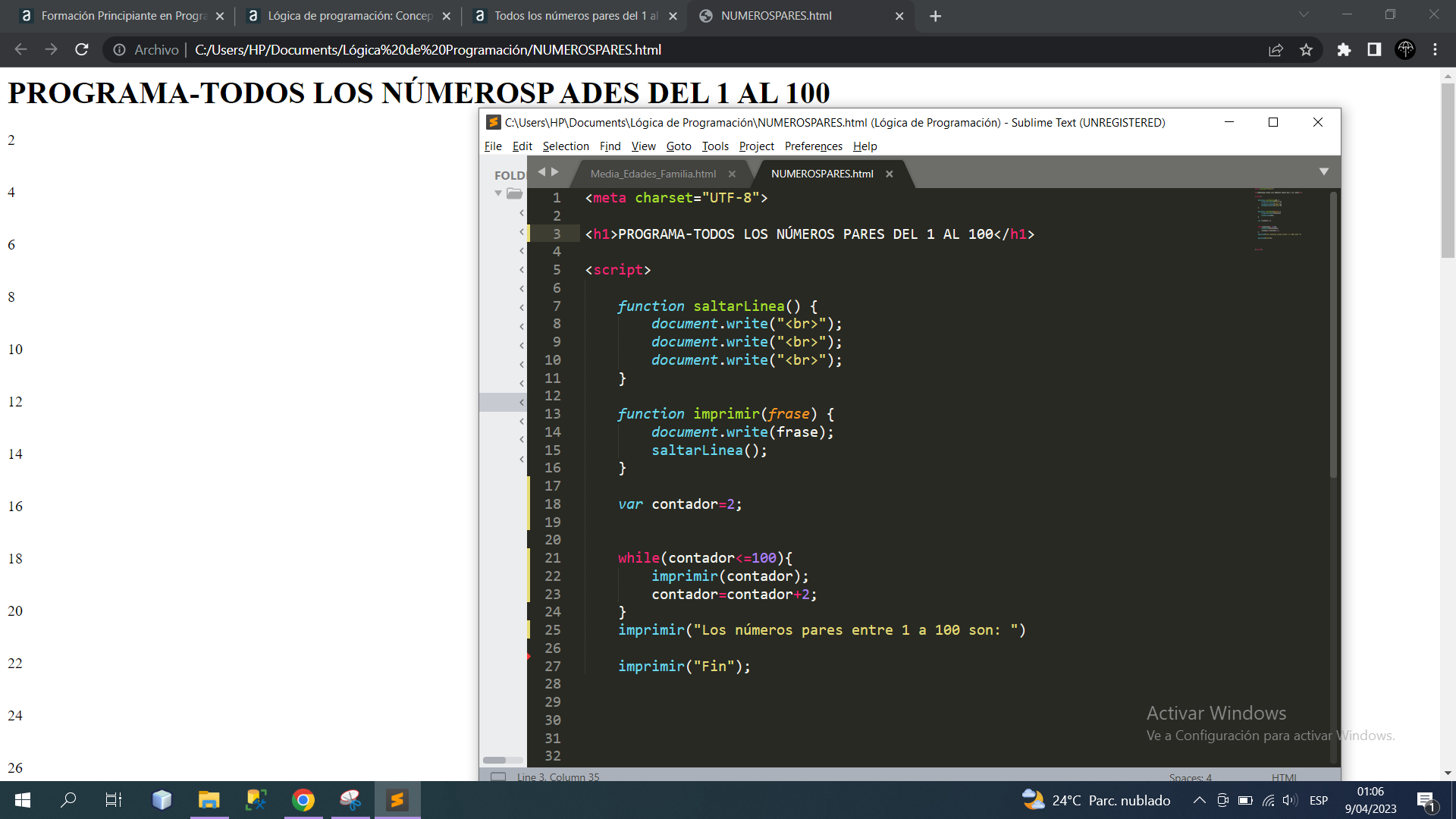Open Sublime Text from taskbar
Viewport: 1456px width, 819px height.
397,800
